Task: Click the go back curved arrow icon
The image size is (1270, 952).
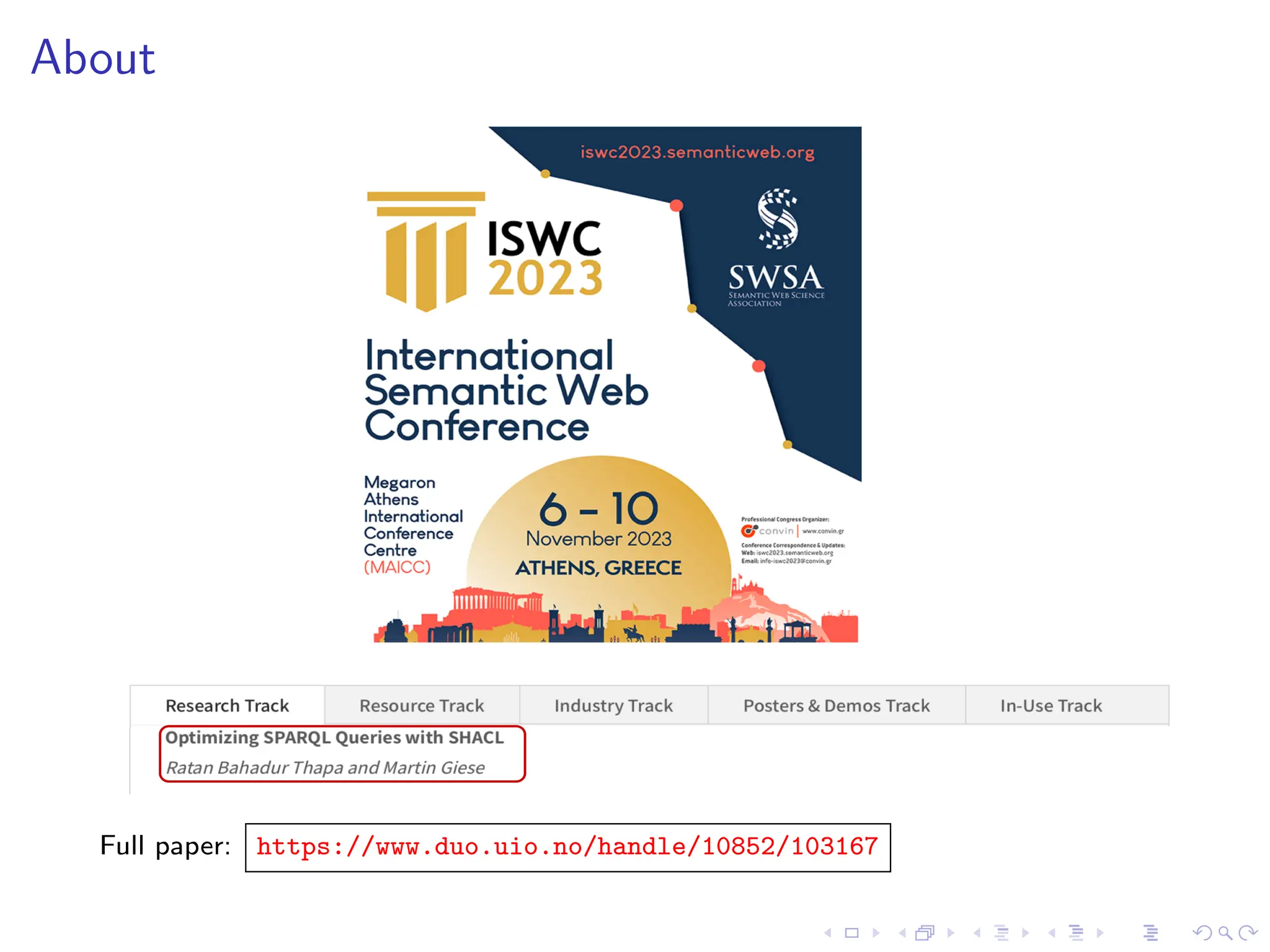Action: tap(1202, 933)
